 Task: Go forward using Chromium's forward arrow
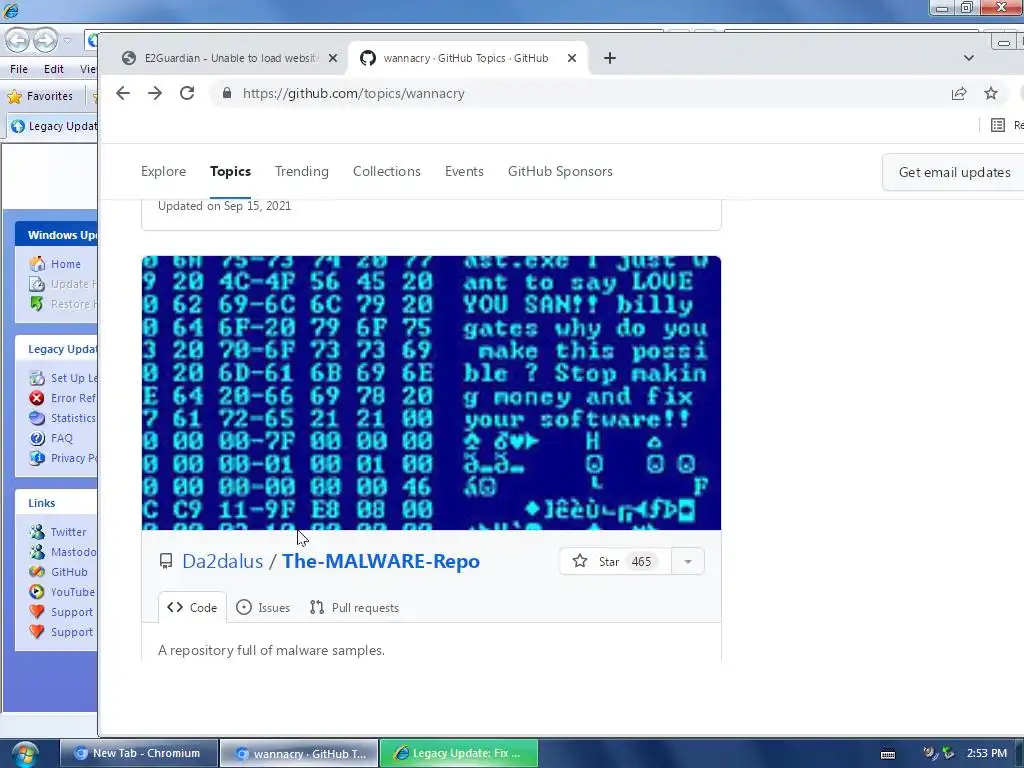click(155, 93)
